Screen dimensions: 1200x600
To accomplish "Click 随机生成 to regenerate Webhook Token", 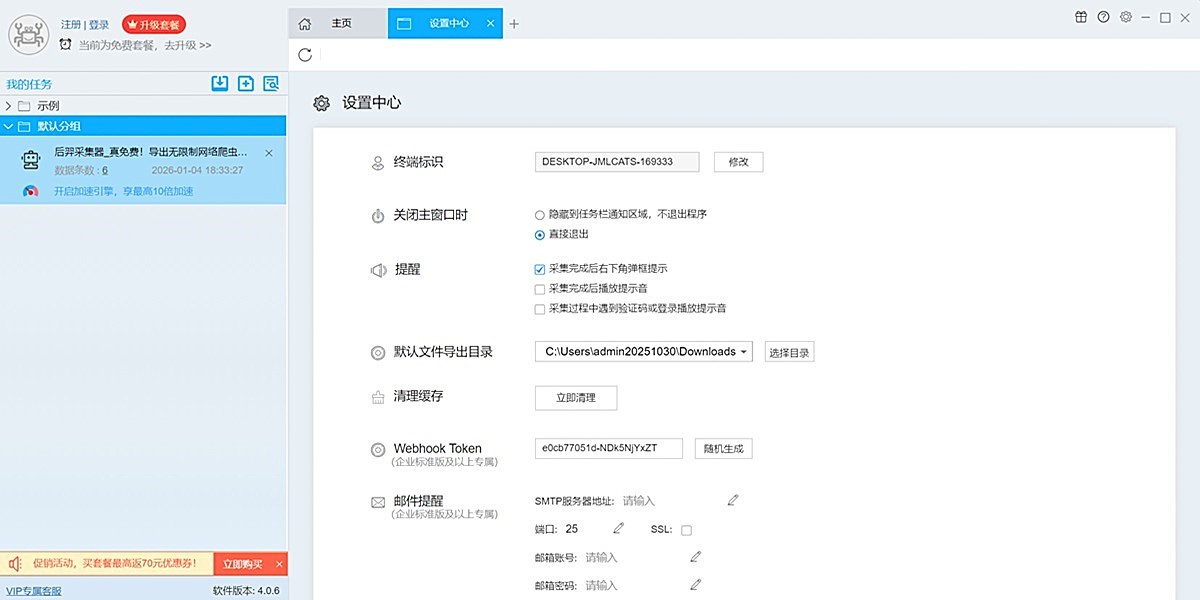I will (x=723, y=449).
